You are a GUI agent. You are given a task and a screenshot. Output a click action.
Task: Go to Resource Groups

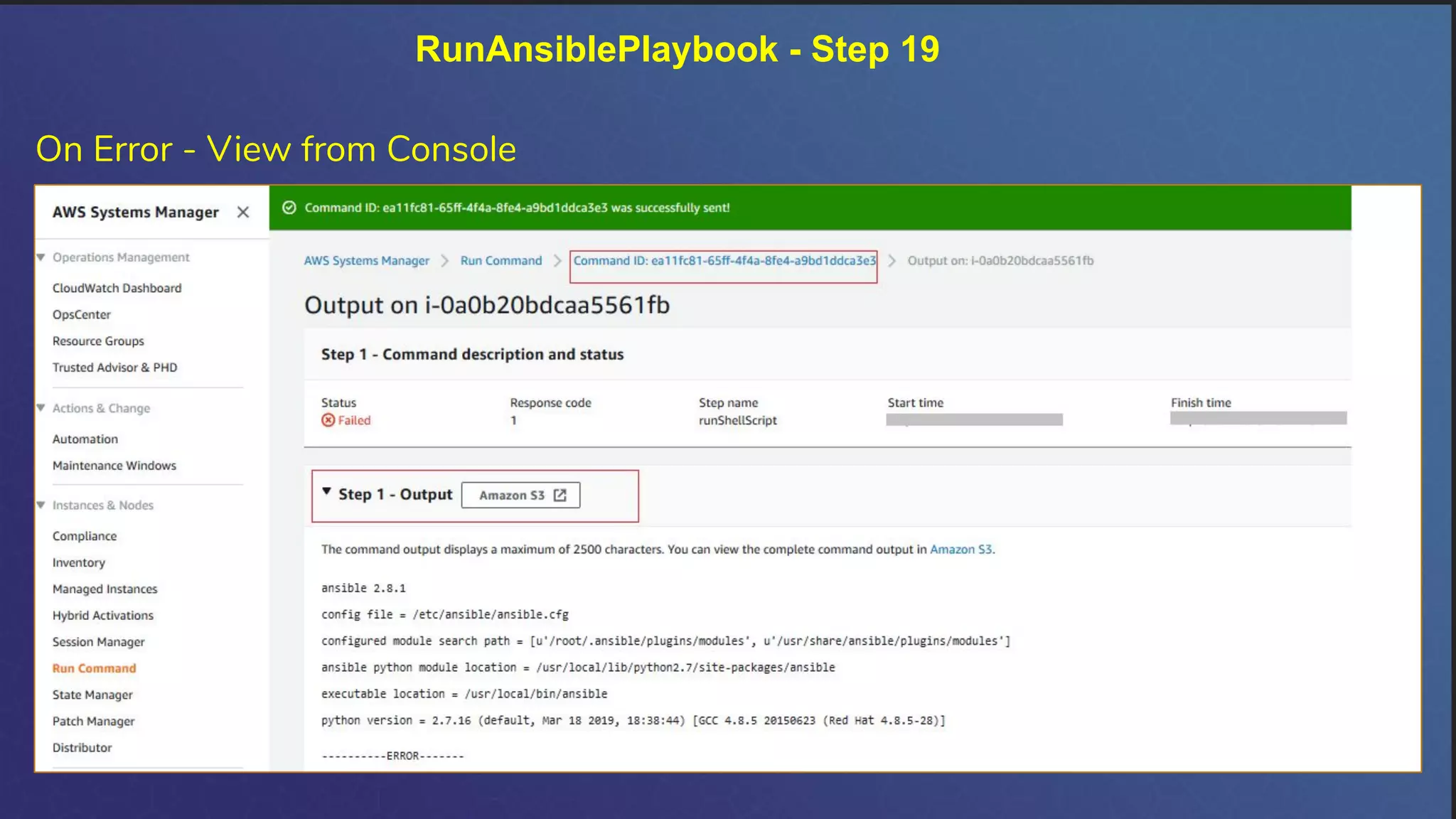98,341
